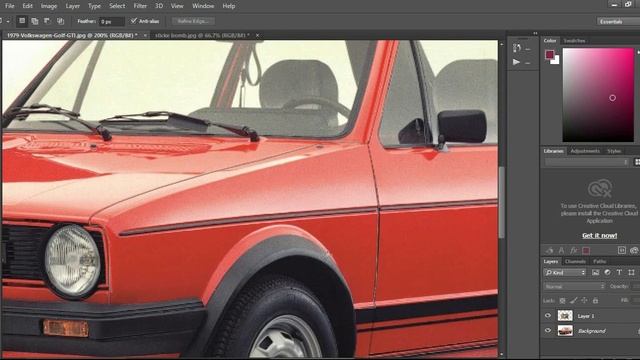Open the Filter menu
Viewport: 640px width, 360px height.
[140, 6]
